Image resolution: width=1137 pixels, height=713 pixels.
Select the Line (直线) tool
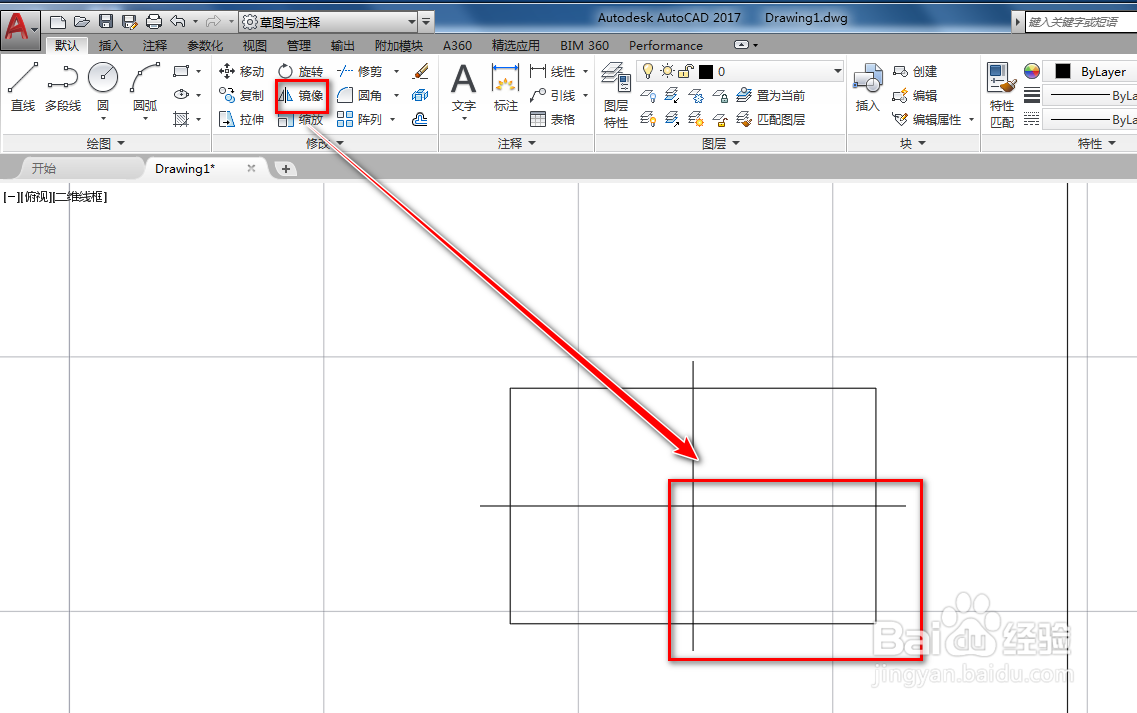[x=22, y=87]
